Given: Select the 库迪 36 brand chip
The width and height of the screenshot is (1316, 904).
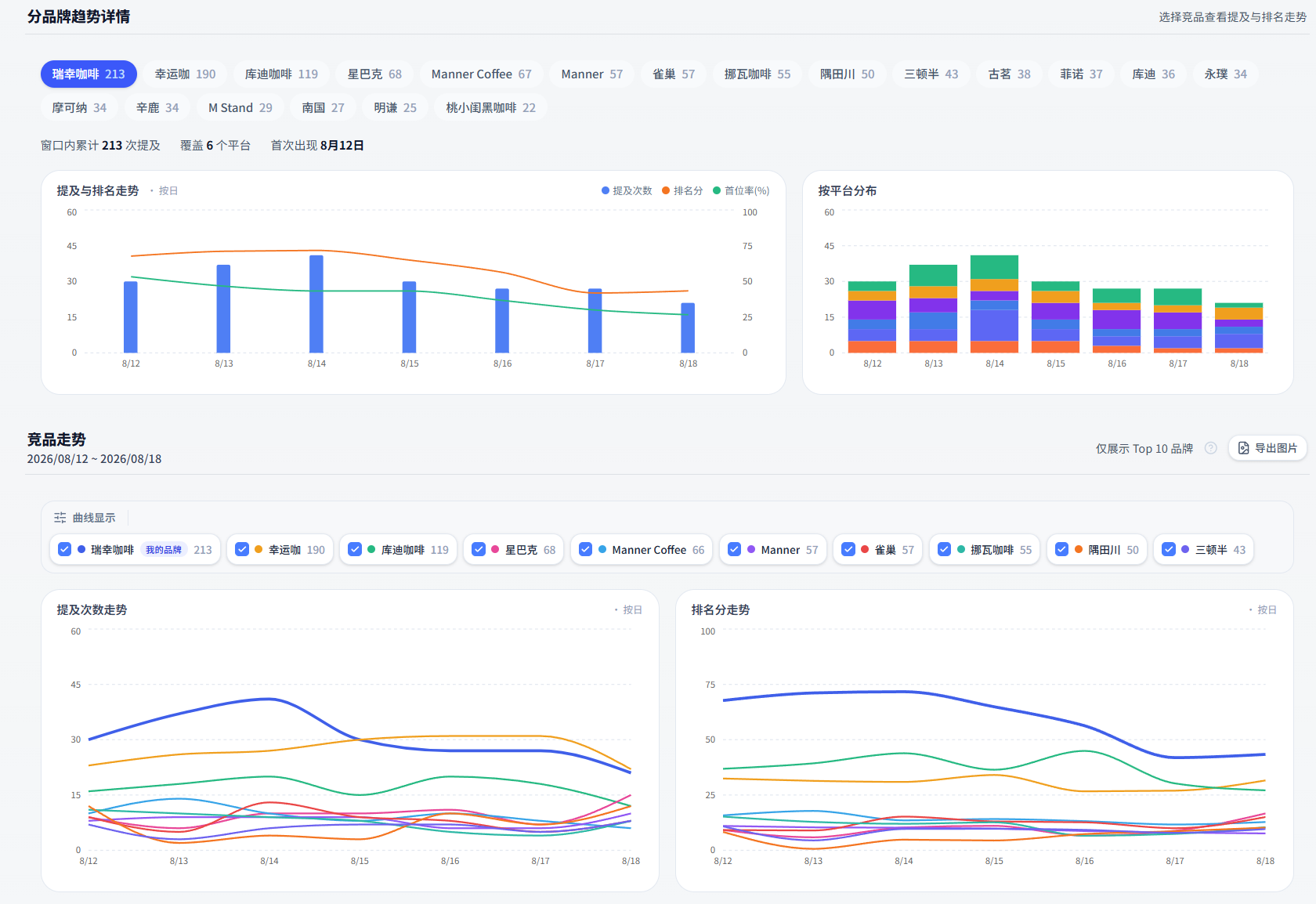Looking at the screenshot, I should (x=1153, y=74).
